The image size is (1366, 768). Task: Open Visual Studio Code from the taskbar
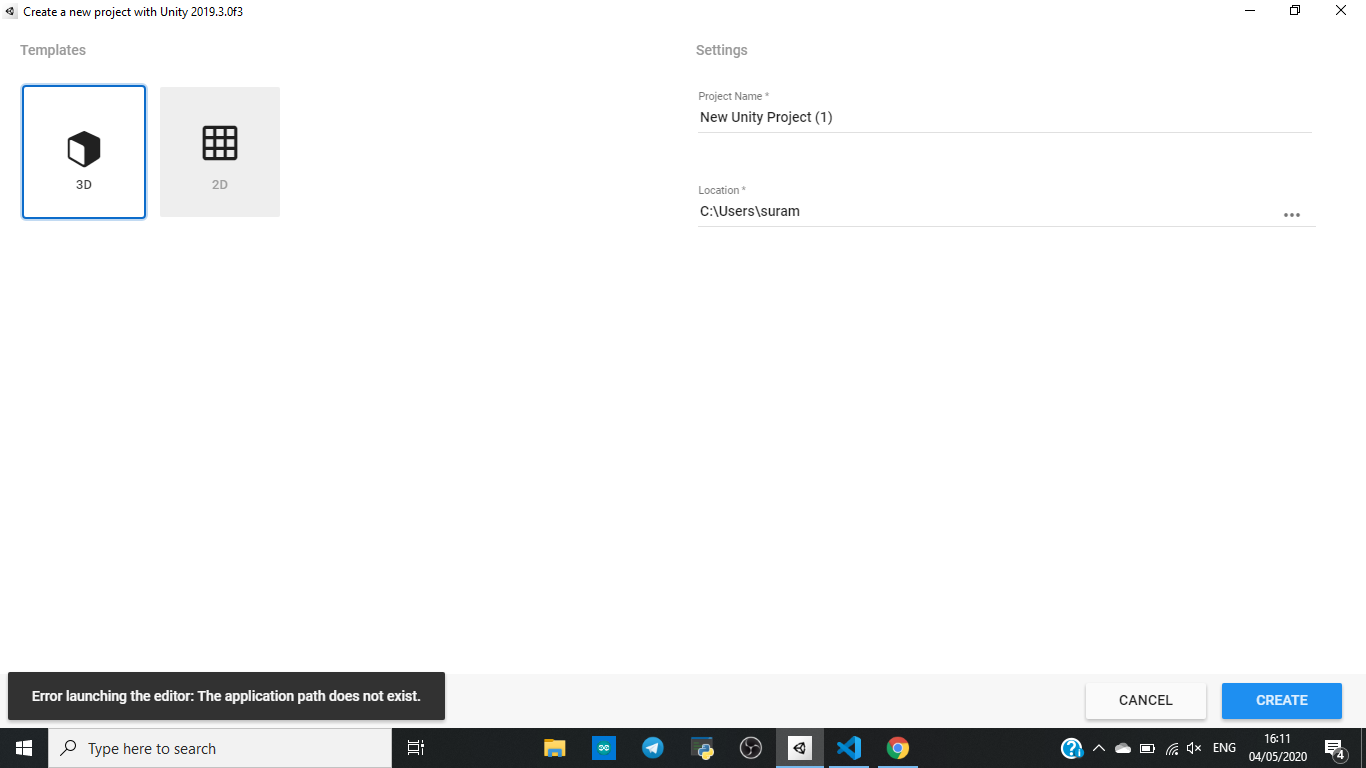[x=849, y=748]
